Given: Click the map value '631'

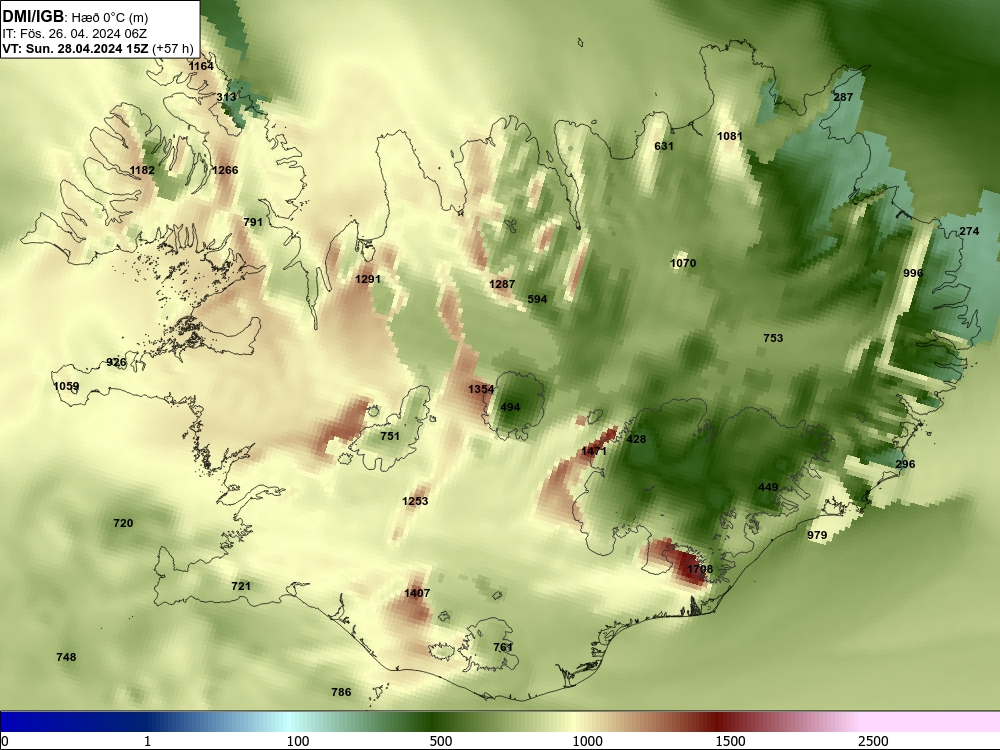Looking at the screenshot, I should [664, 146].
